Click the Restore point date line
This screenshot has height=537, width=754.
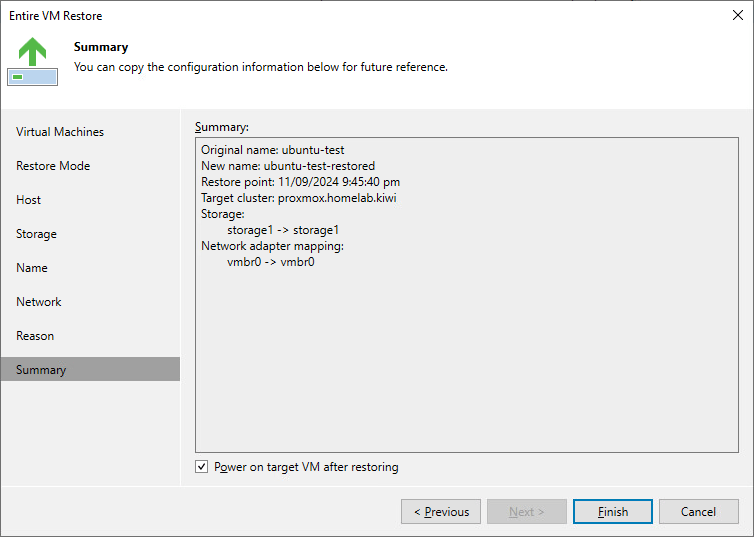point(300,182)
